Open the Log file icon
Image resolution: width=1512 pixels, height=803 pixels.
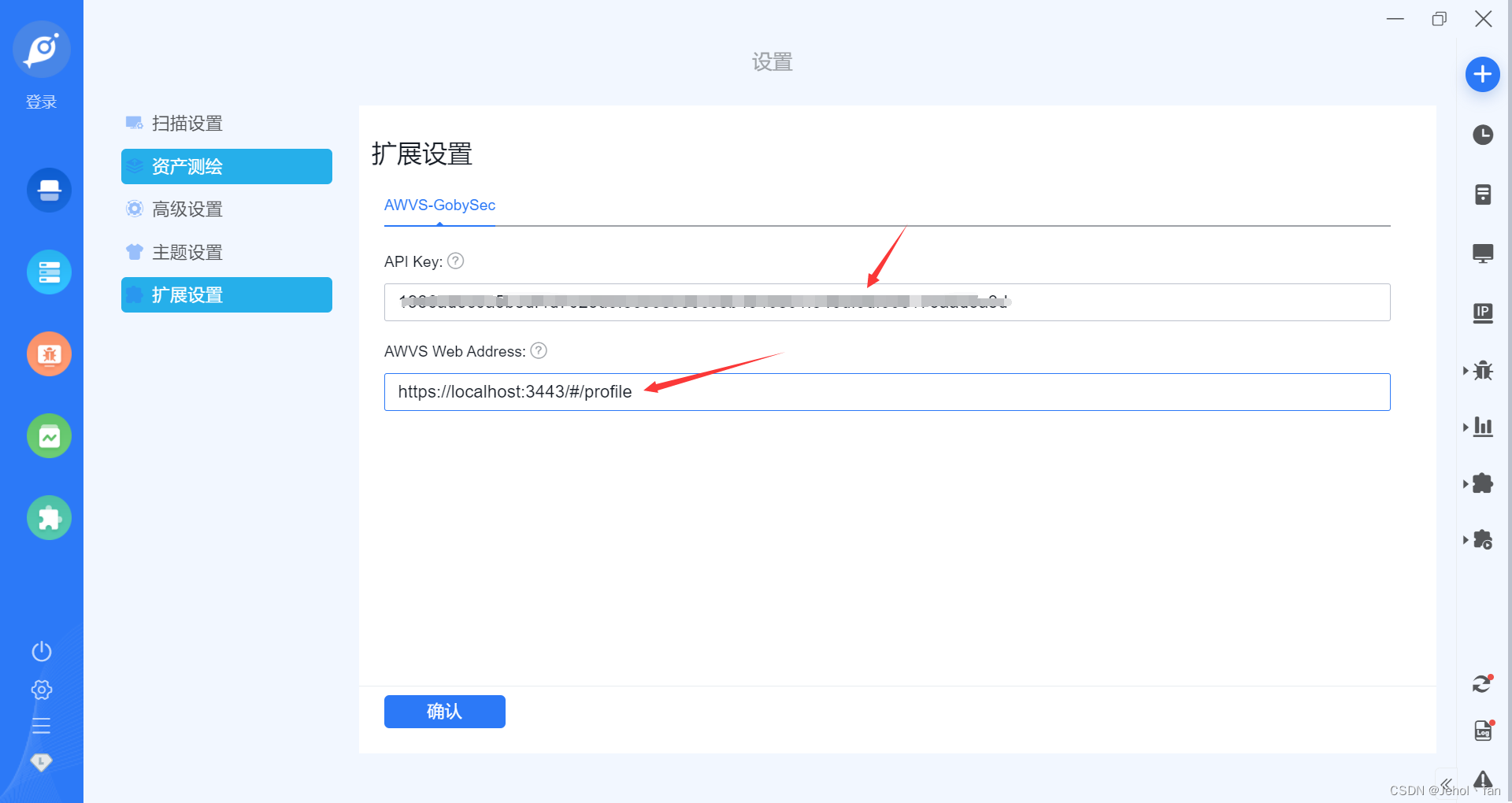1484,731
